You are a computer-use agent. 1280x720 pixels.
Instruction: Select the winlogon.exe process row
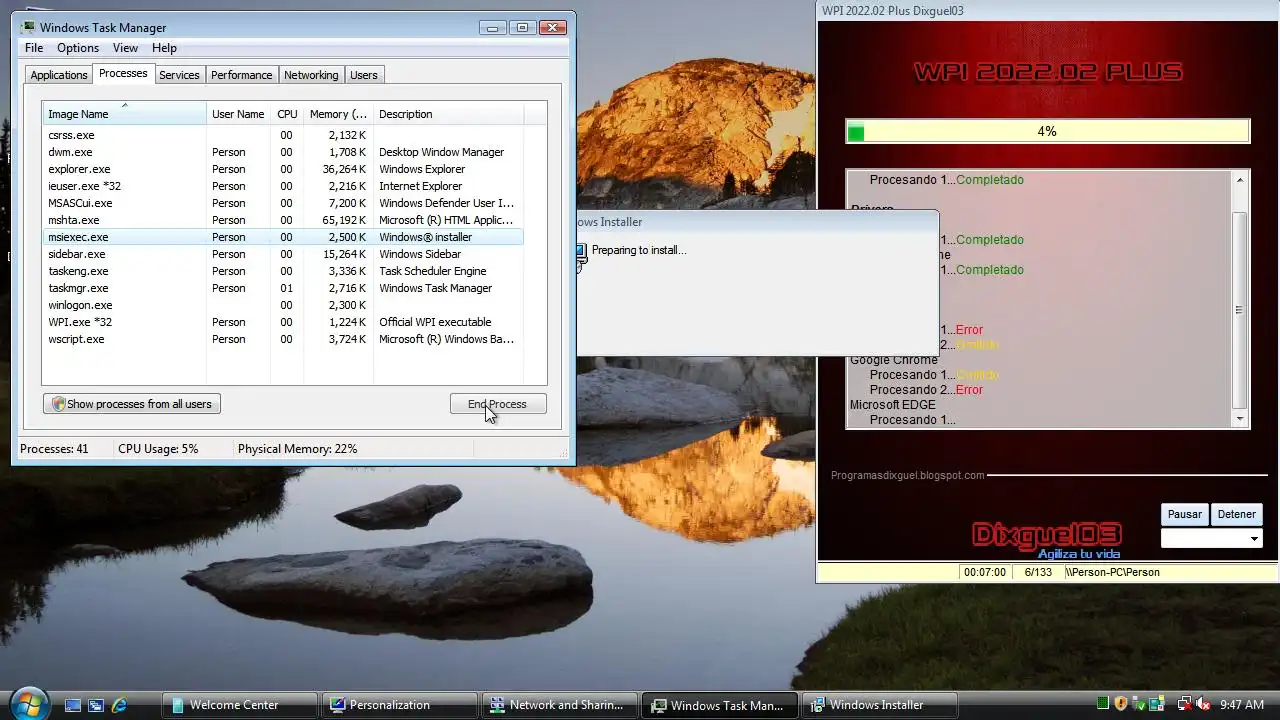pyautogui.click(x=282, y=305)
